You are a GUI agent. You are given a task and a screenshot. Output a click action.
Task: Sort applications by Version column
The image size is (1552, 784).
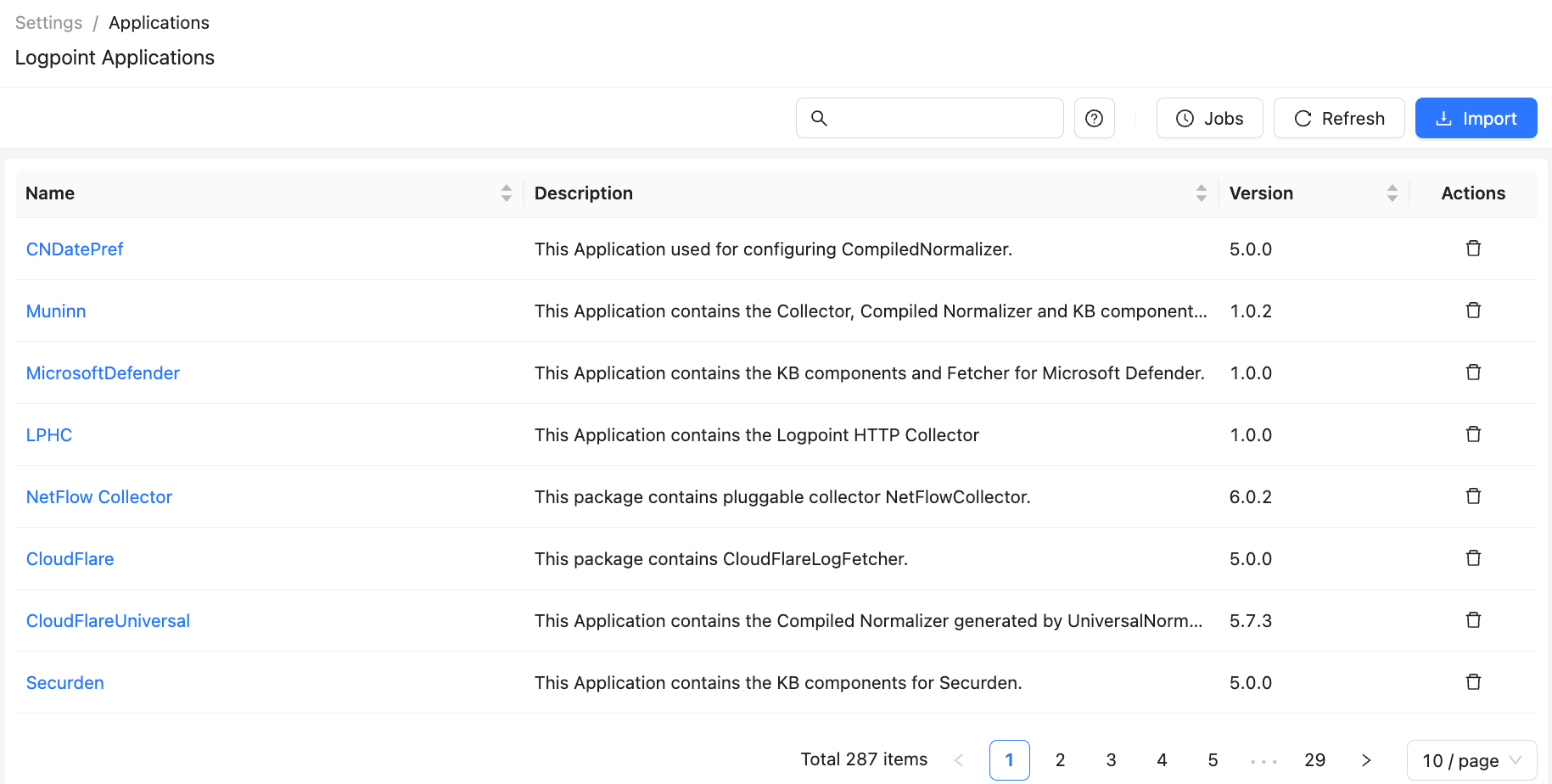[1392, 193]
